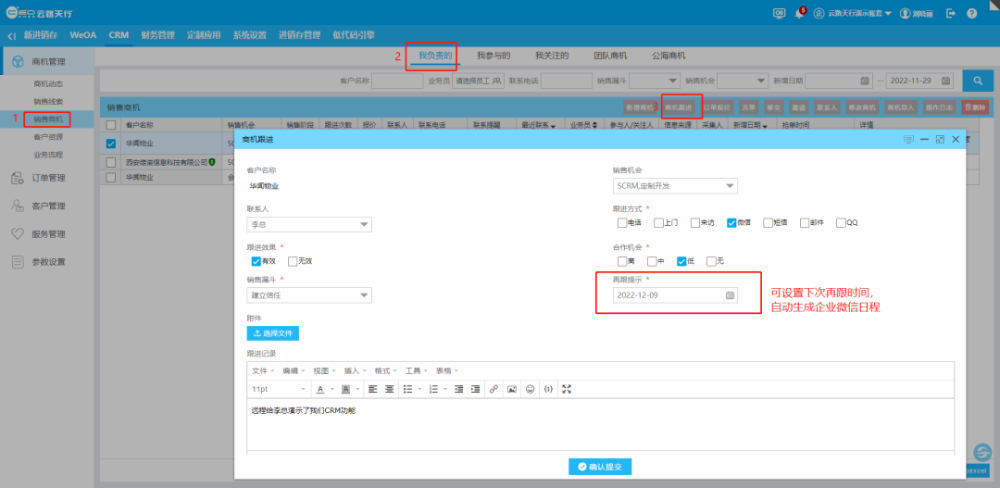Screen dimensions: 1000x488
Task: Click the blue search magnifier button
Action: pos(976,80)
